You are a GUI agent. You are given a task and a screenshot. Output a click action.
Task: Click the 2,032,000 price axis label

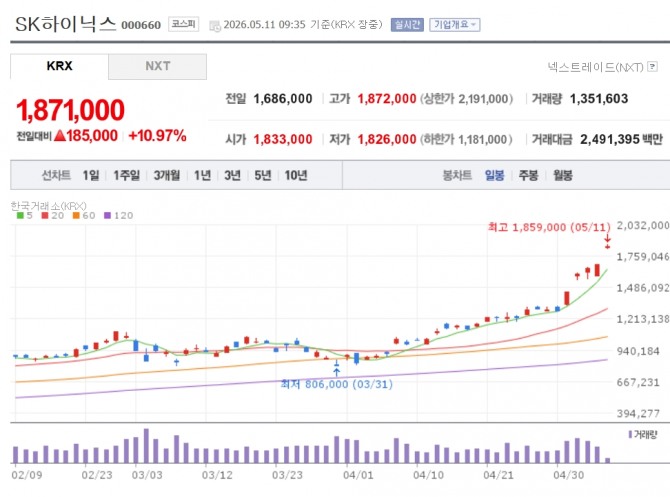(x=643, y=225)
